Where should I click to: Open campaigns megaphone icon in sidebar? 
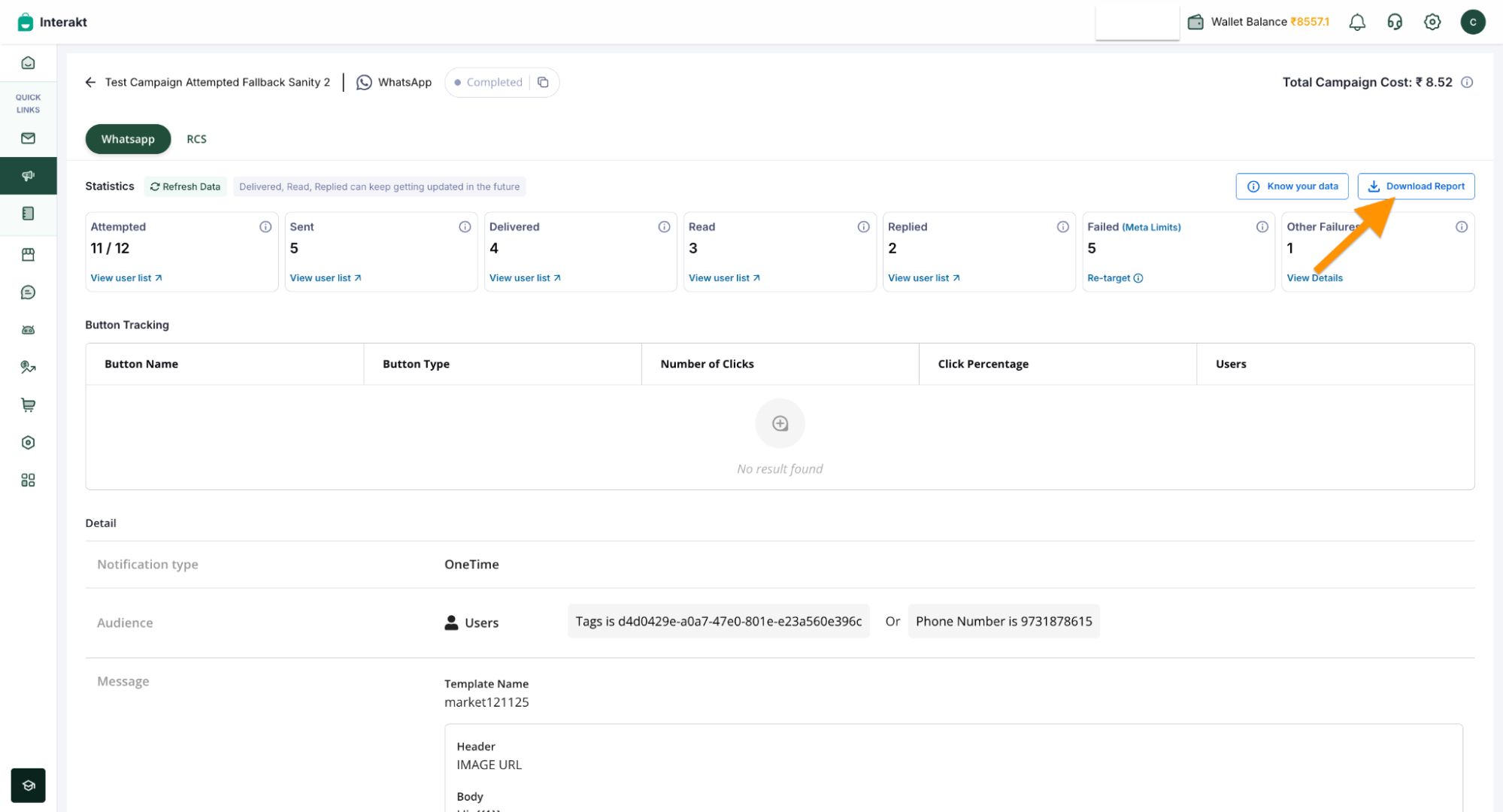point(28,176)
